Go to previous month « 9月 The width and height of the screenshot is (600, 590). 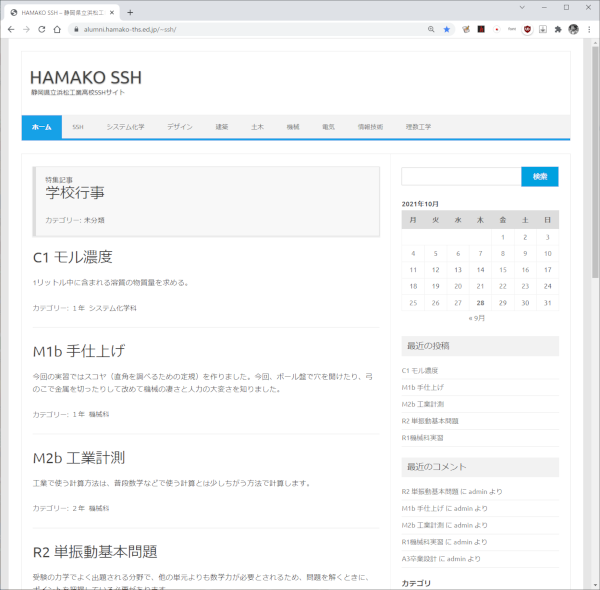[477, 318]
